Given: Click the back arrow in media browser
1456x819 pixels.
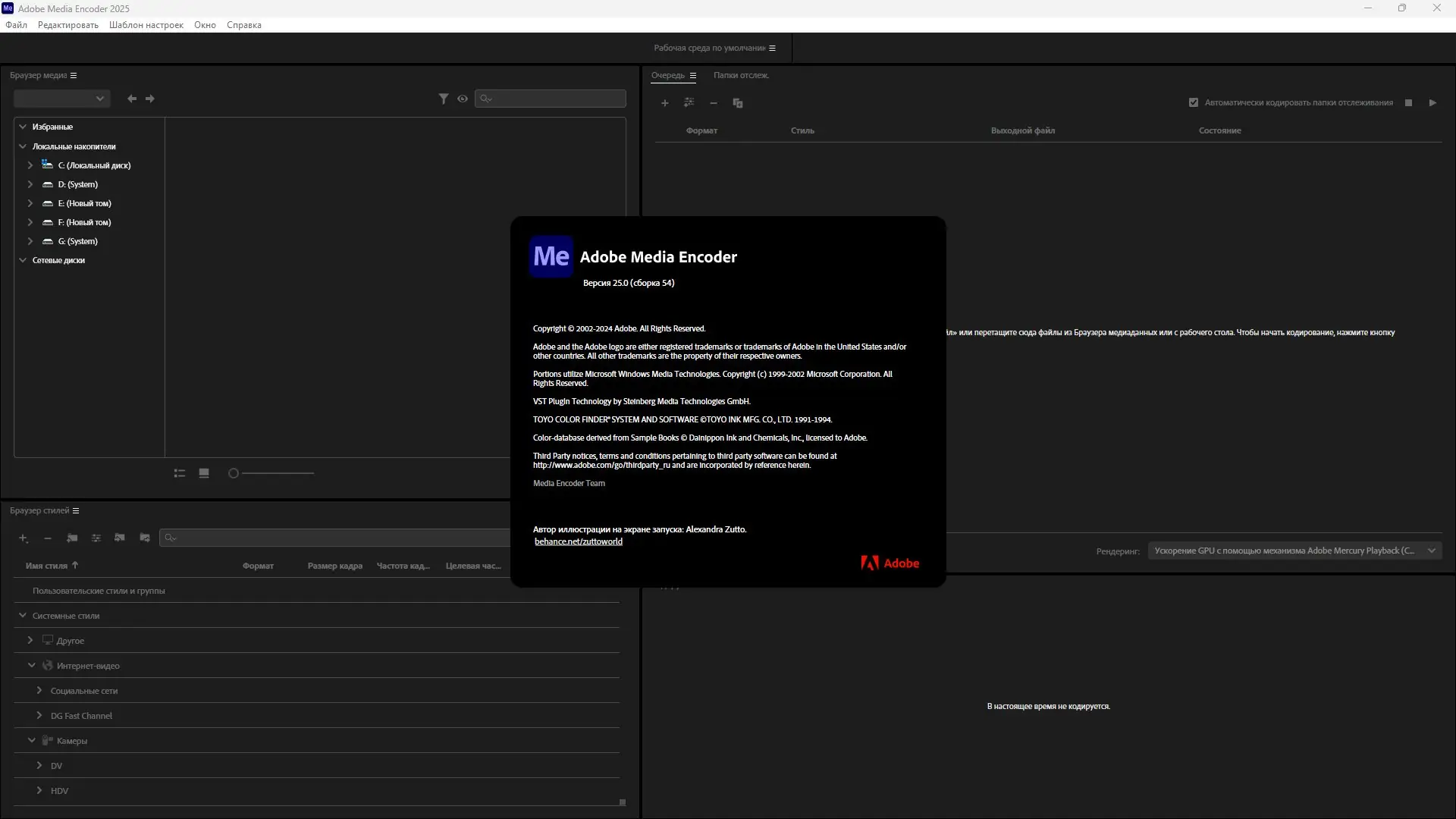Looking at the screenshot, I should point(132,99).
